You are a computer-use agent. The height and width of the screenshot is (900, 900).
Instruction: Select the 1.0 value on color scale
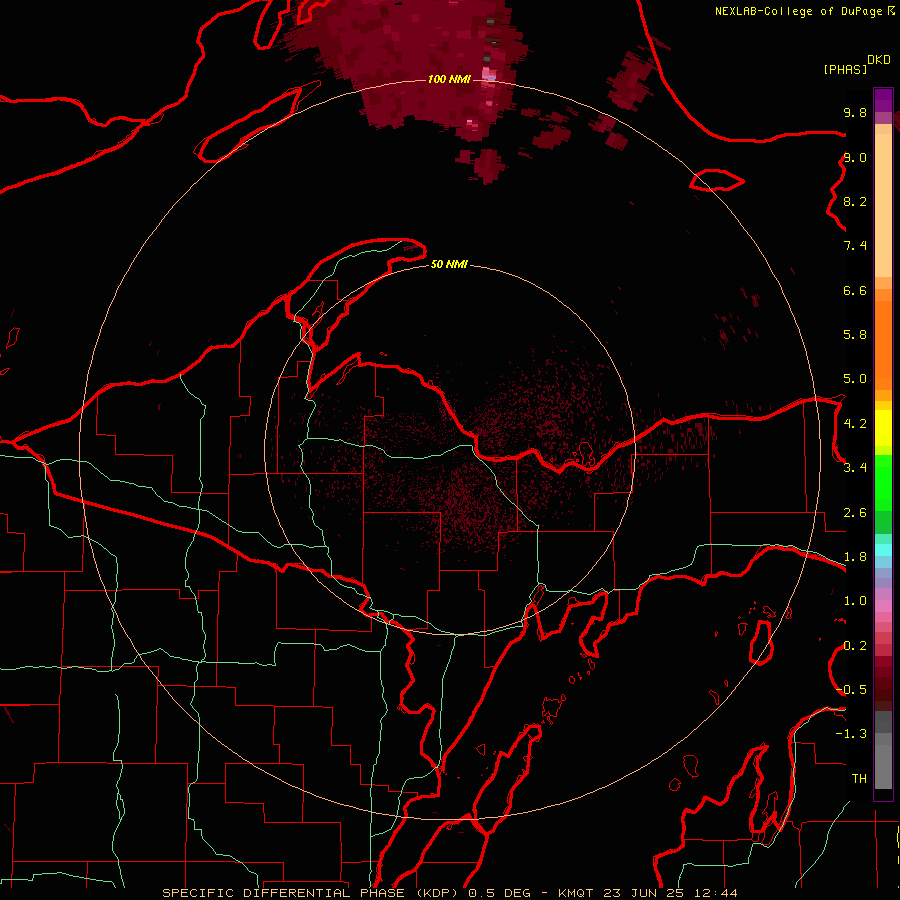click(x=855, y=601)
